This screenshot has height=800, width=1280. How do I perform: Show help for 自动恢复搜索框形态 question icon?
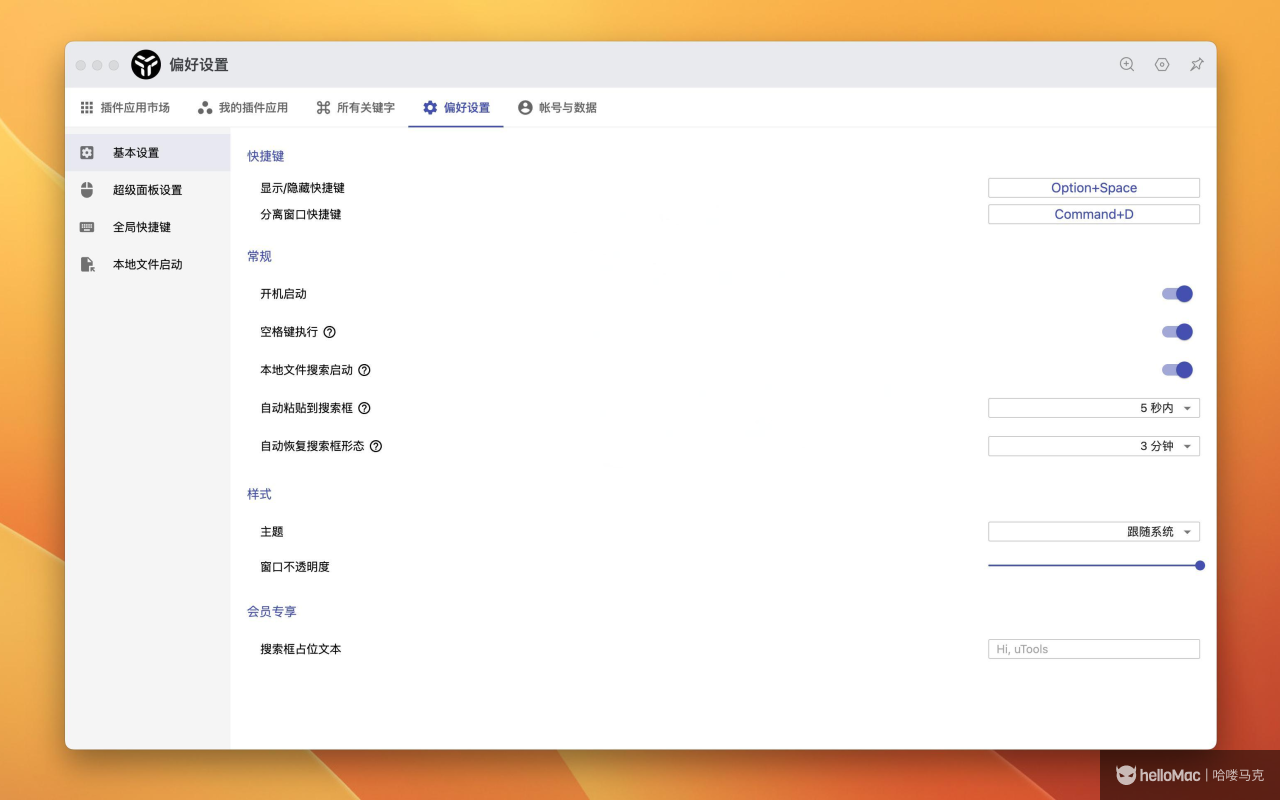376,446
